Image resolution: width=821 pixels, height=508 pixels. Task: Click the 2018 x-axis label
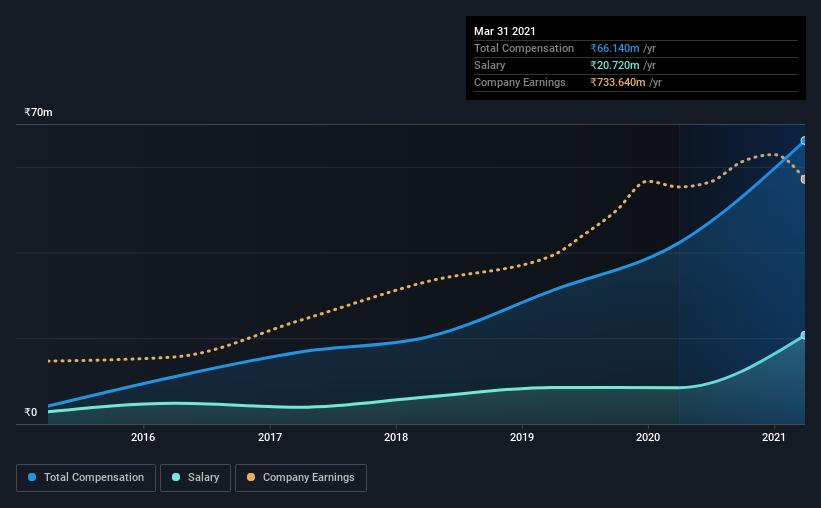(x=396, y=437)
